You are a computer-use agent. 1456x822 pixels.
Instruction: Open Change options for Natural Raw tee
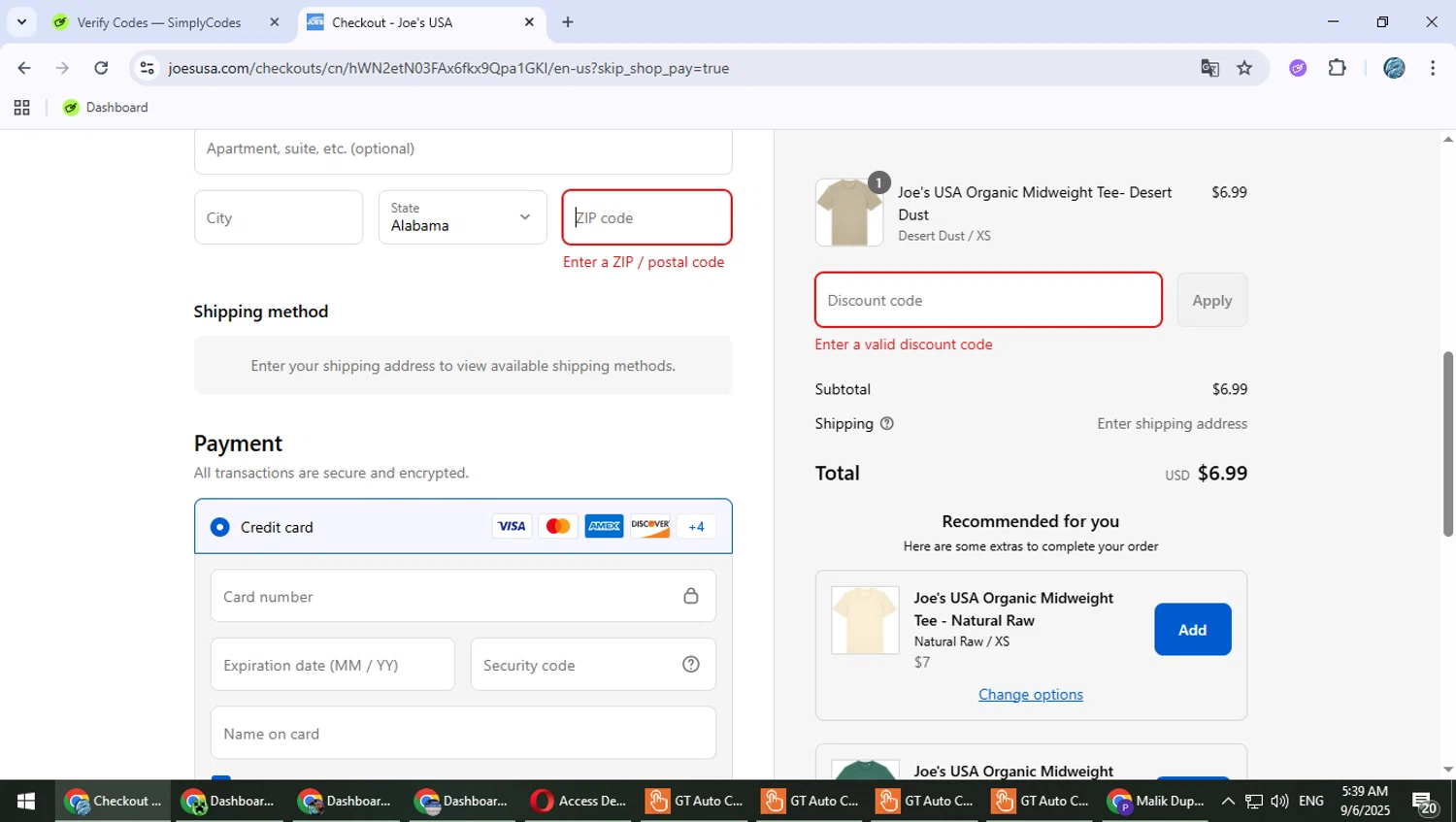1031,695
